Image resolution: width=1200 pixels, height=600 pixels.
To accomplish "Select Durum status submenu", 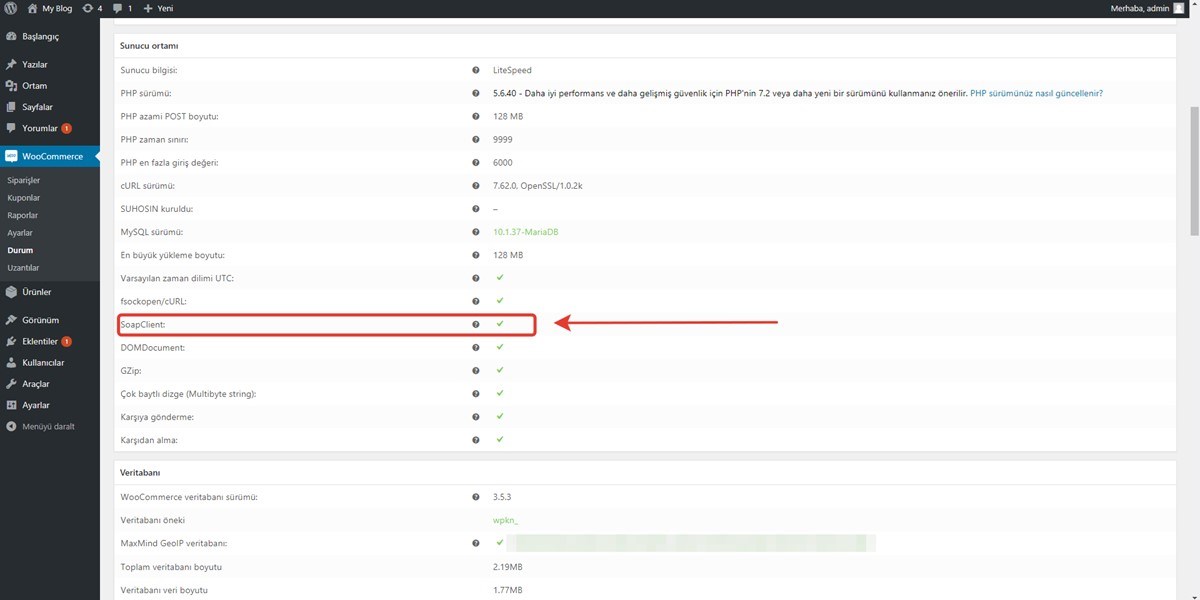I will [x=20, y=250].
